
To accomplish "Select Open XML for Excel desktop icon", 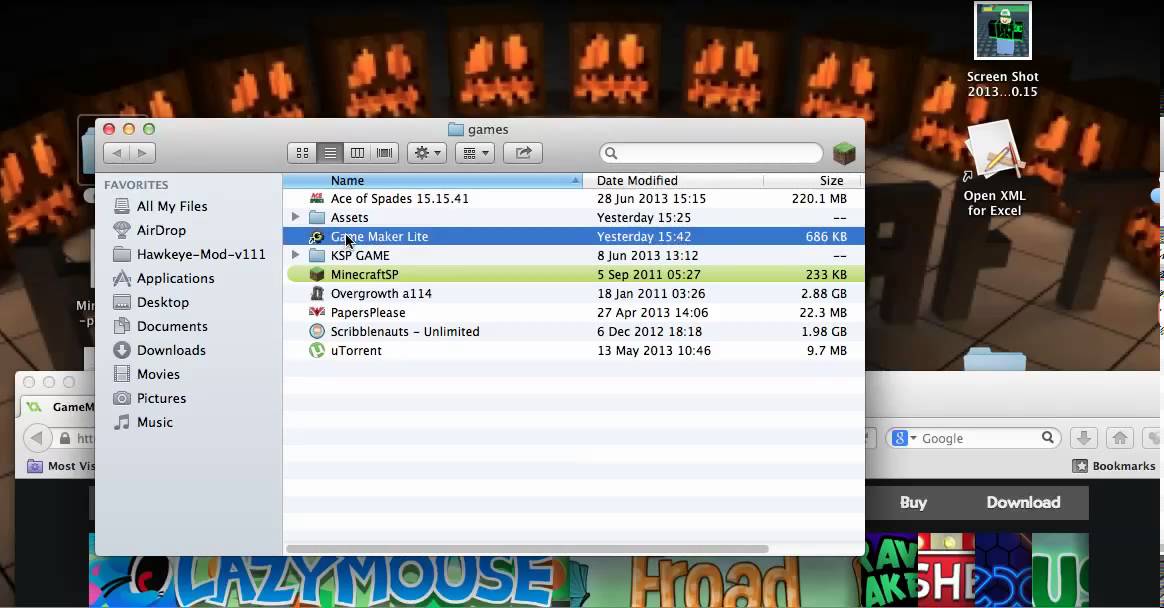I will 994,169.
